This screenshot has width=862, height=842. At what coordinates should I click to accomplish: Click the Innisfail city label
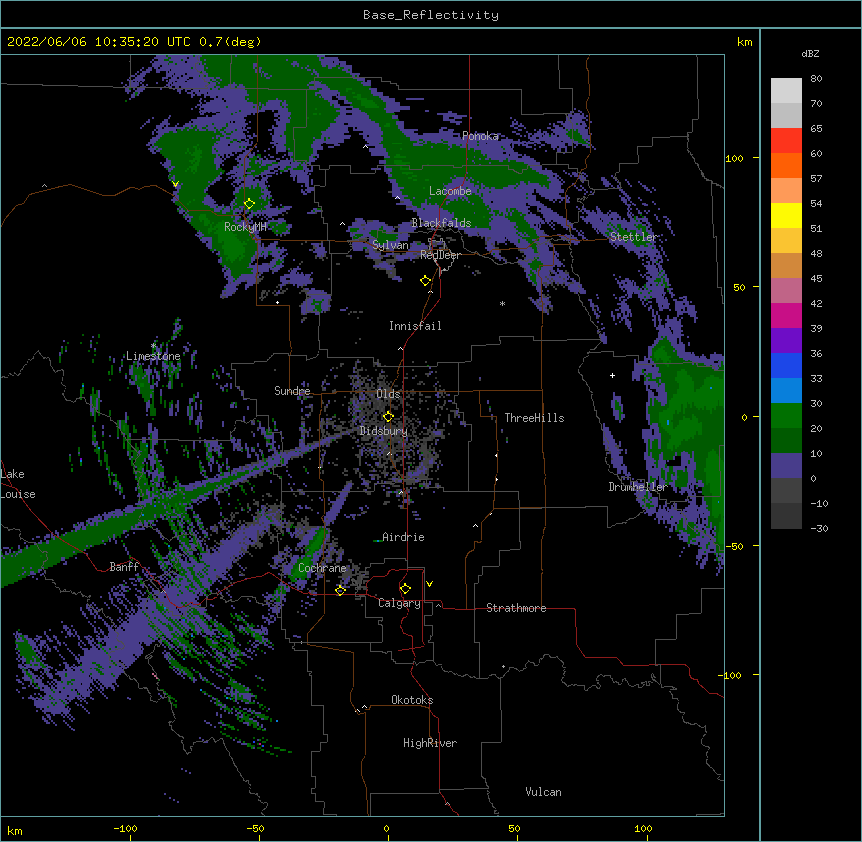click(415, 326)
